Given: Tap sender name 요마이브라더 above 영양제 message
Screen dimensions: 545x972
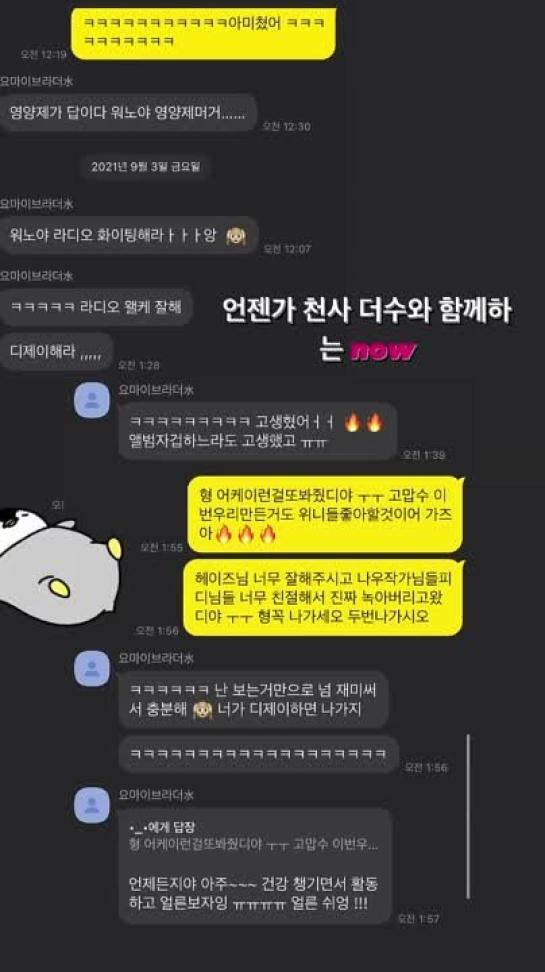Looking at the screenshot, I should pos(37,81).
